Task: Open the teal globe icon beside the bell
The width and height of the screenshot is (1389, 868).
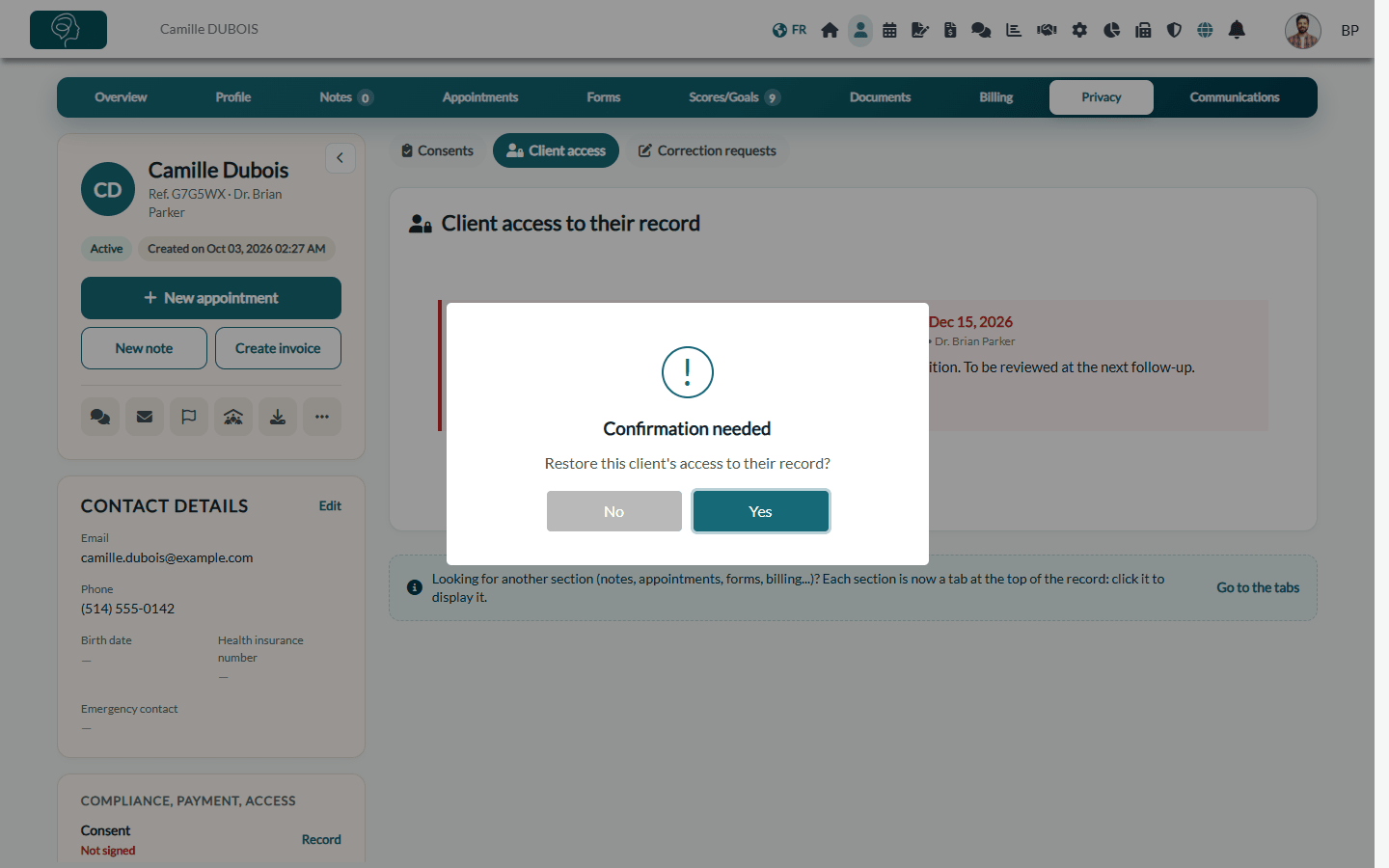Action: 1205,30
